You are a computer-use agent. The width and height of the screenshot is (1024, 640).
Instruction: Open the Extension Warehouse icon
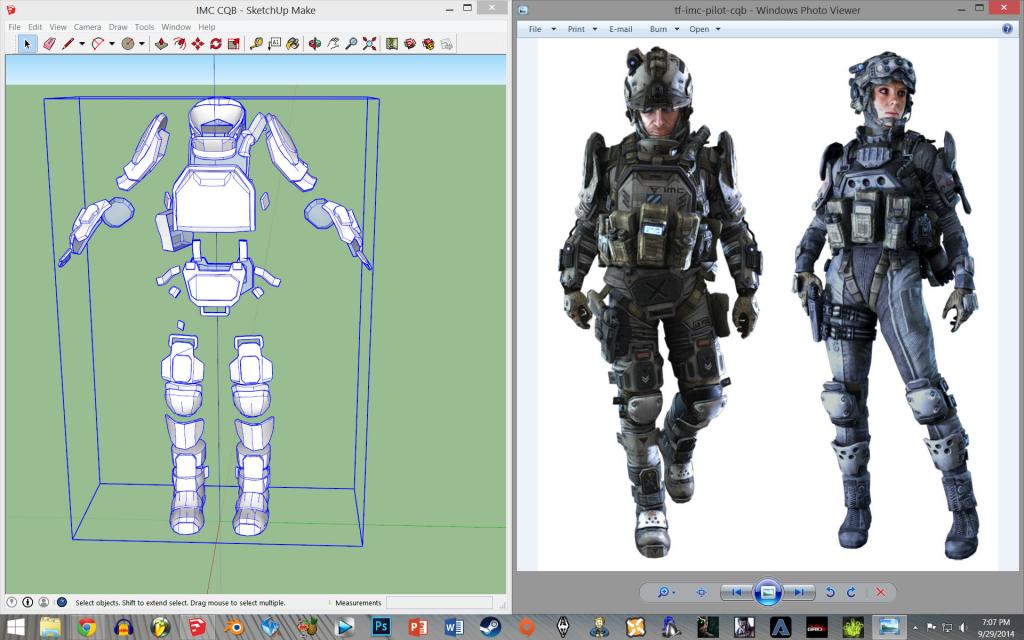click(x=428, y=44)
